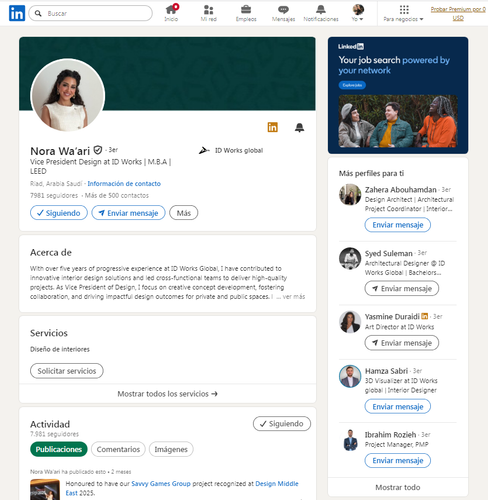
Task: Open the Design Middle East link
Action: click(277, 484)
